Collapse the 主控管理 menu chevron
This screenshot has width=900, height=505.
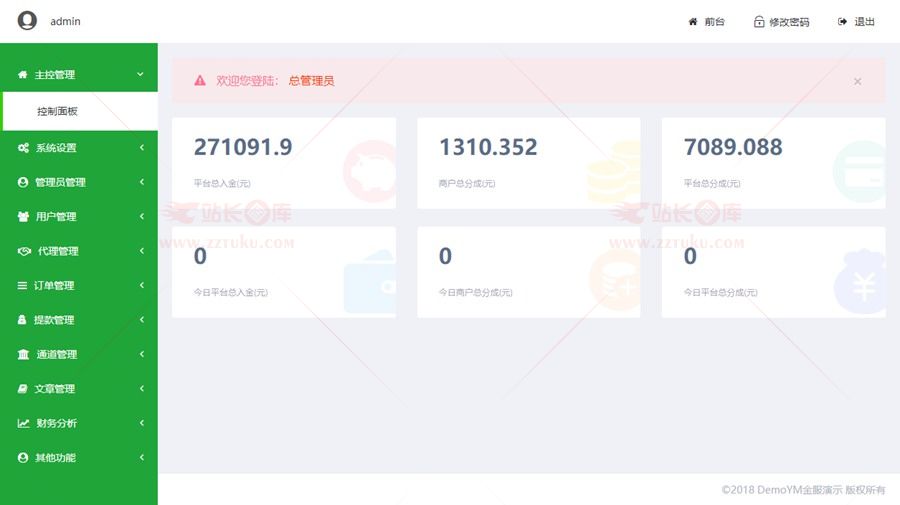[x=140, y=74]
